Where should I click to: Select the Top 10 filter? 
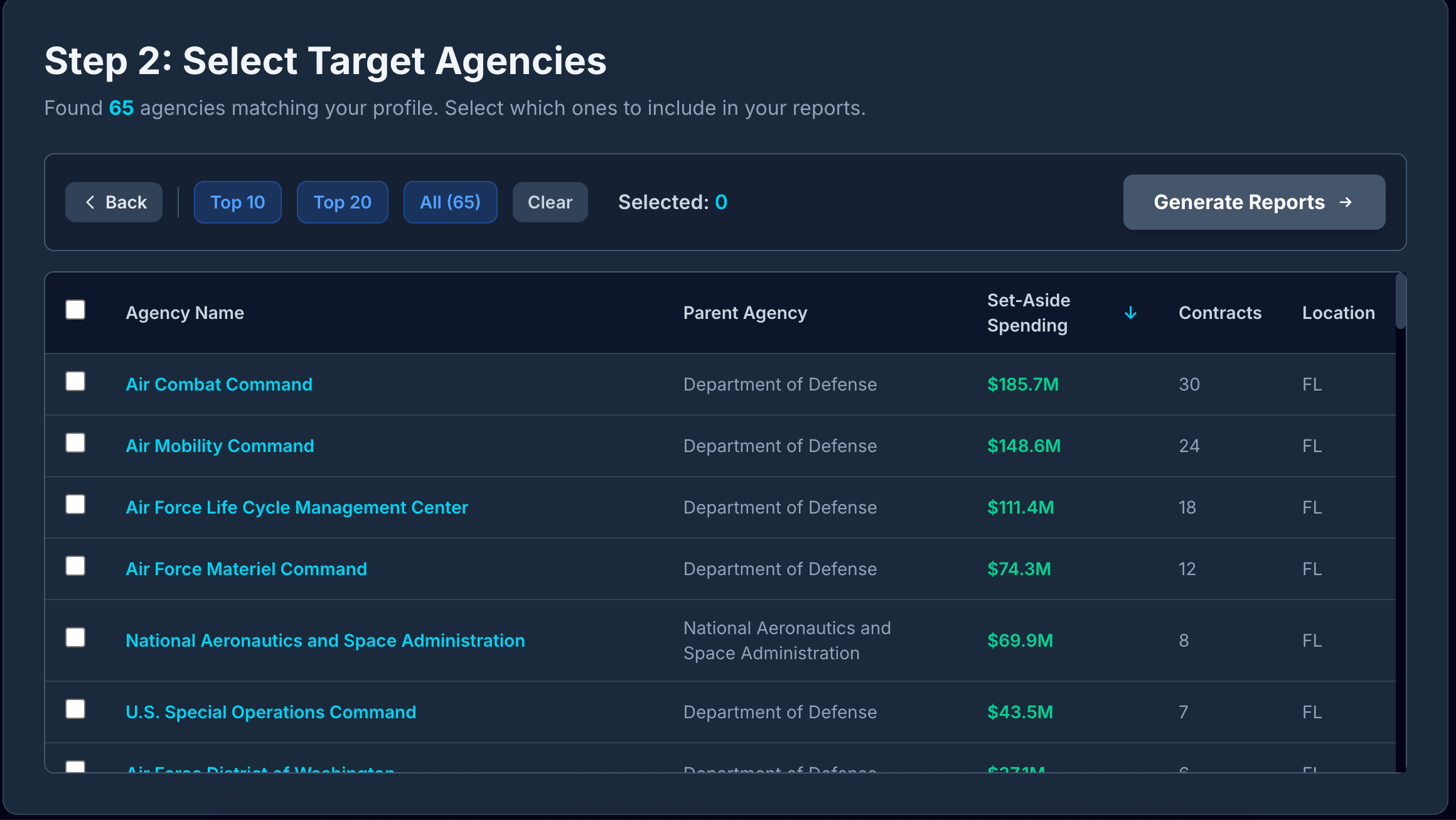point(237,202)
